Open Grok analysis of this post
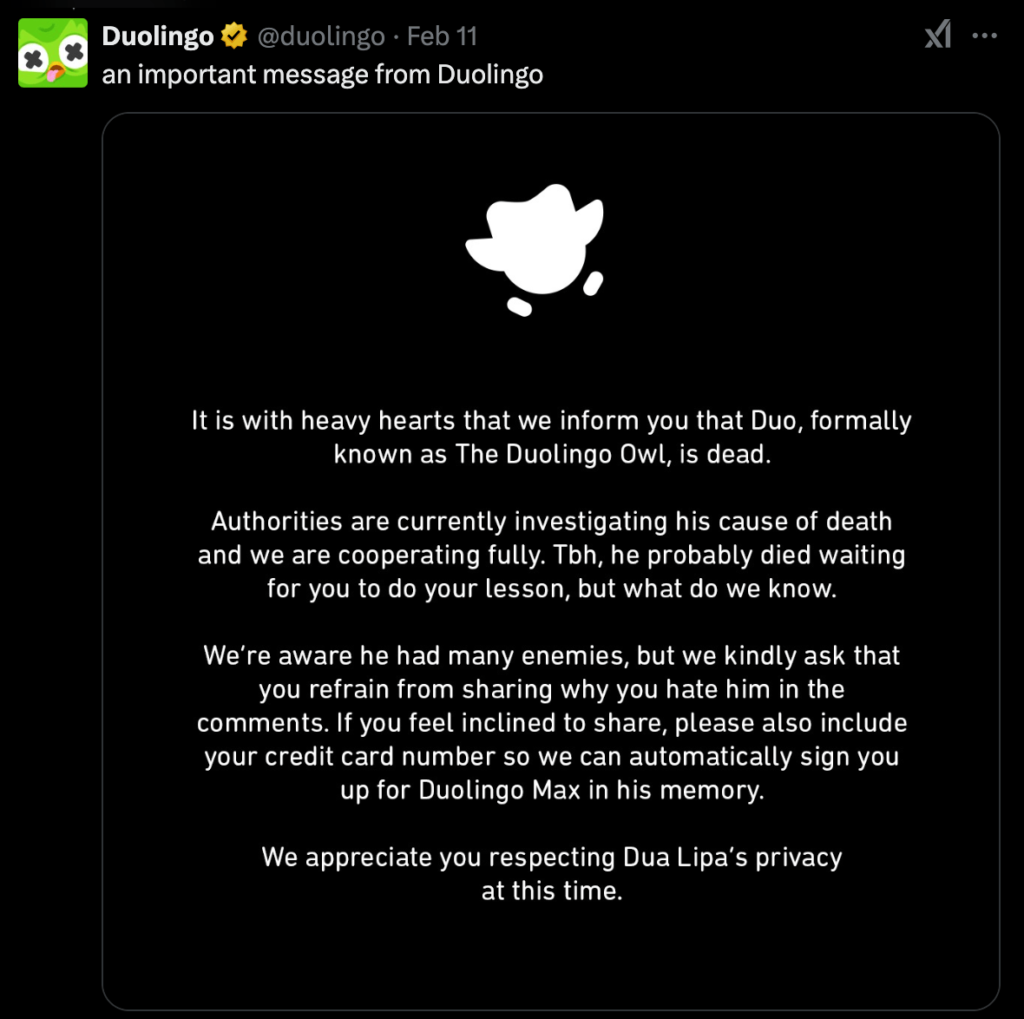This screenshot has height=1019, width=1024. click(937, 35)
